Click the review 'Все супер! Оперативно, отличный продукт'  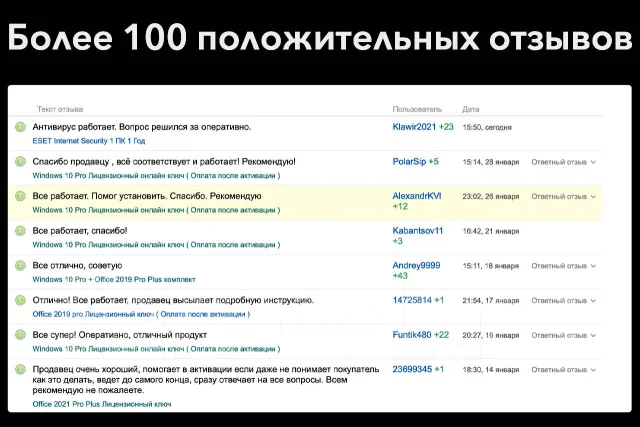pyautogui.click(x=120, y=335)
